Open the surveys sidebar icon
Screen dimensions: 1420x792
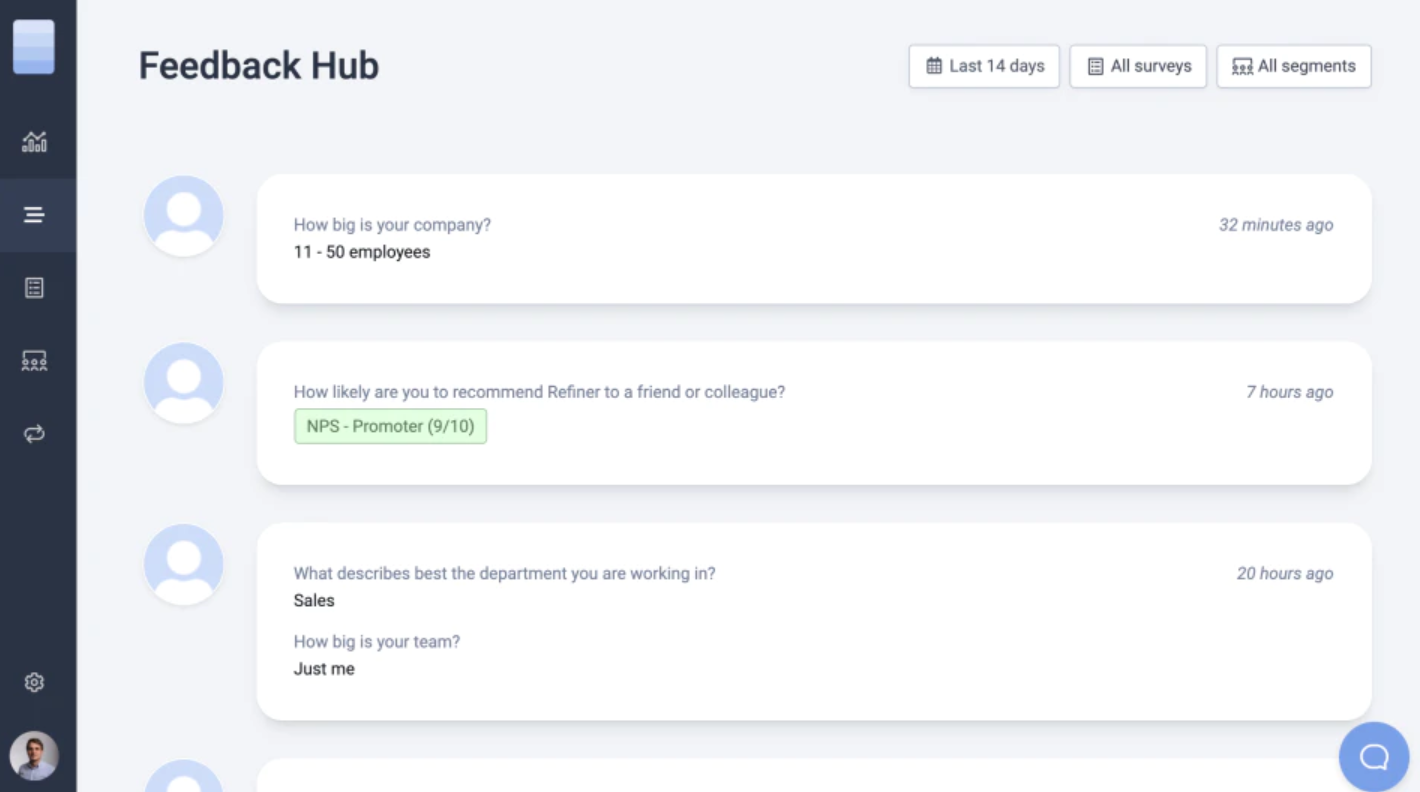[34, 288]
